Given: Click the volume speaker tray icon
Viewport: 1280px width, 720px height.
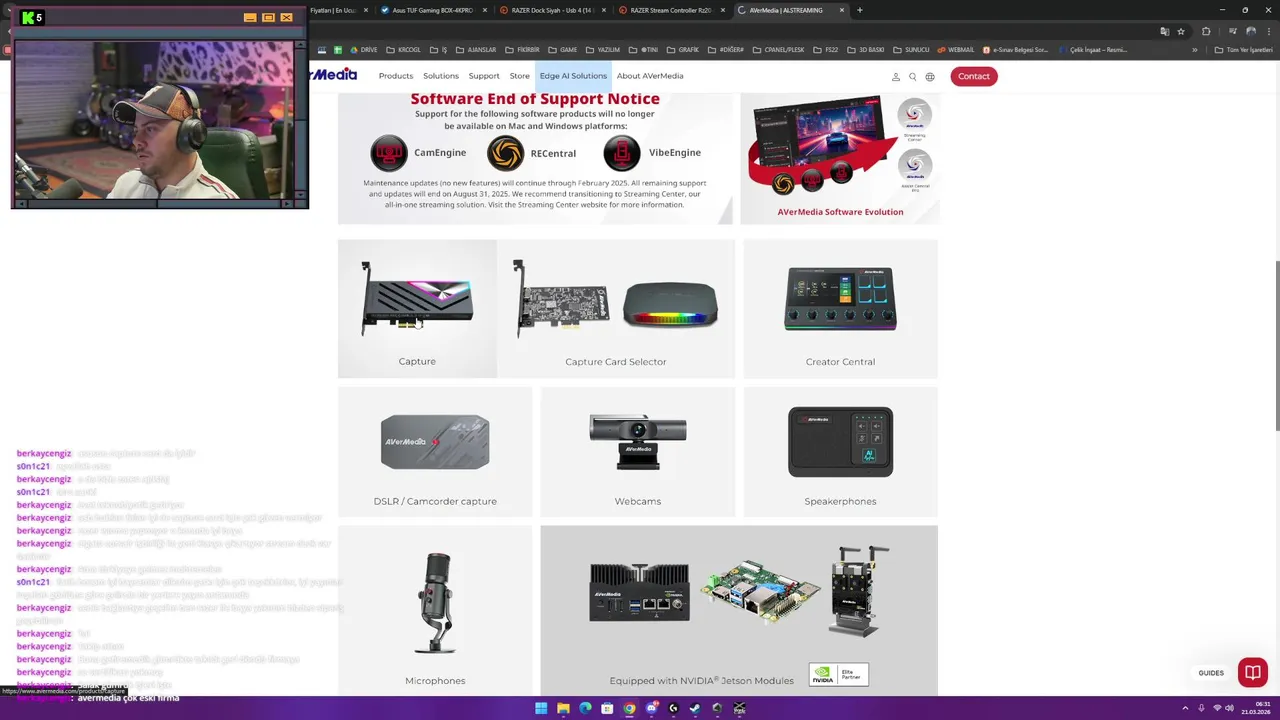Looking at the screenshot, I should point(1229,708).
